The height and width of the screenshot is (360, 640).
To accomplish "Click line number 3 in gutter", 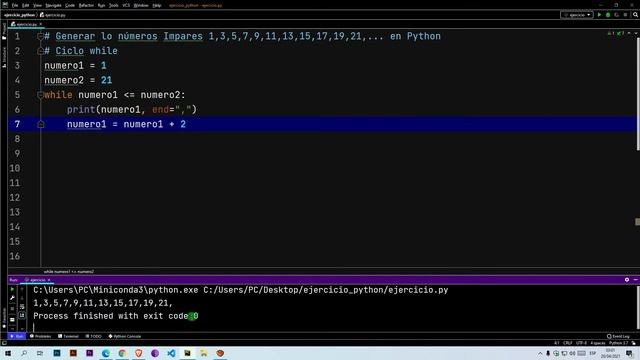I will (17, 65).
